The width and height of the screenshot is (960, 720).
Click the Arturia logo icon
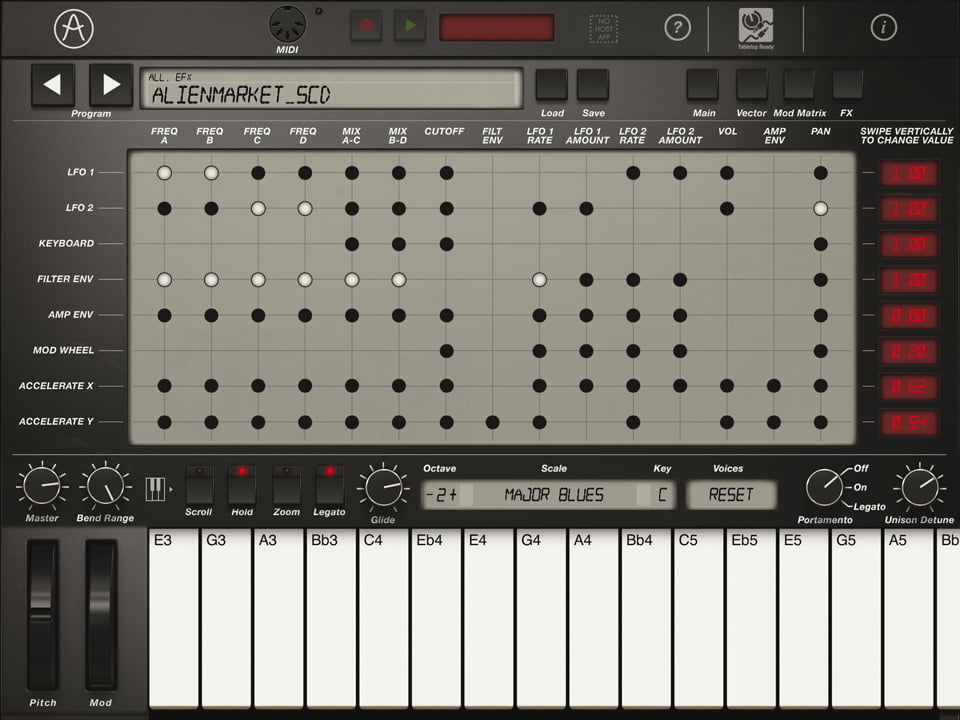74,28
